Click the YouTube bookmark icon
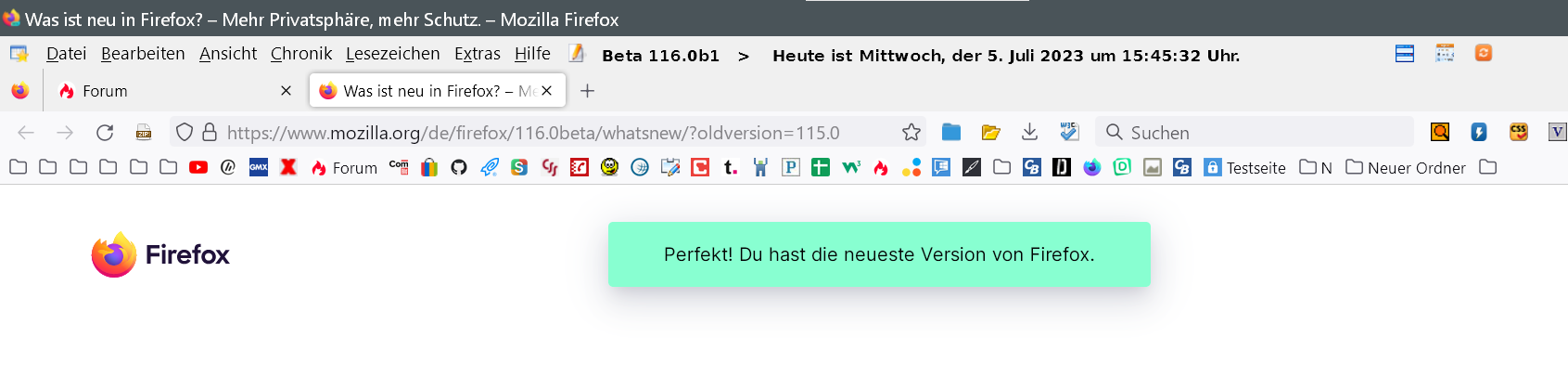1568x389 pixels. pyautogui.click(x=198, y=168)
